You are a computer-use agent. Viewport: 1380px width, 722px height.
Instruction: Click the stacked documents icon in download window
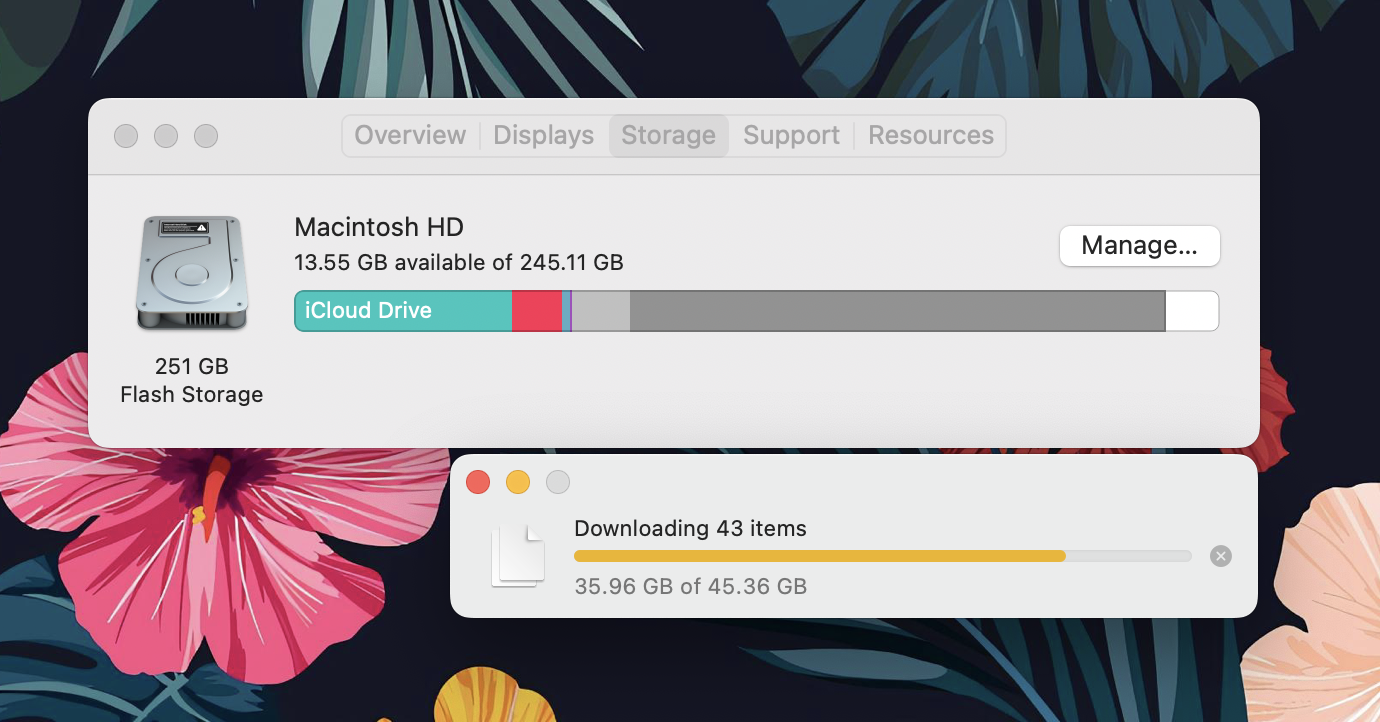pos(518,556)
